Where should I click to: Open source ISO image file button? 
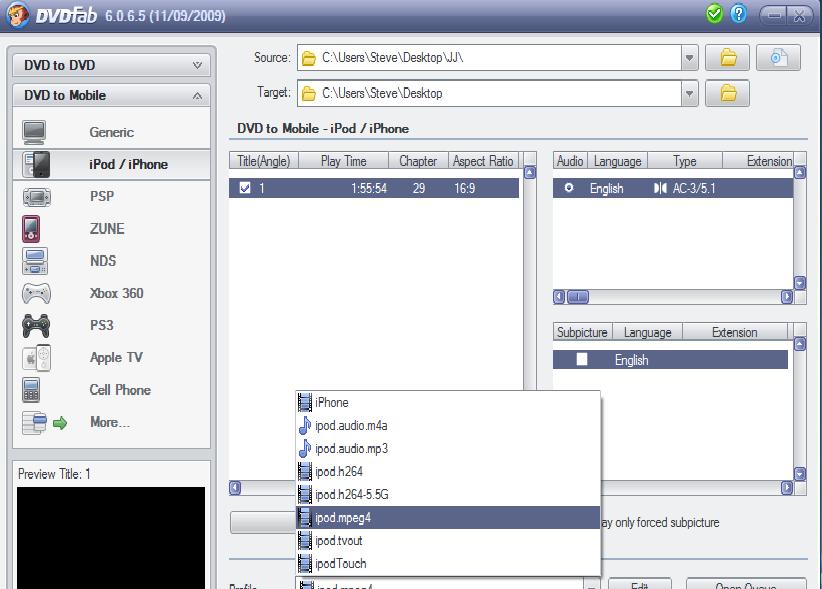pos(778,57)
